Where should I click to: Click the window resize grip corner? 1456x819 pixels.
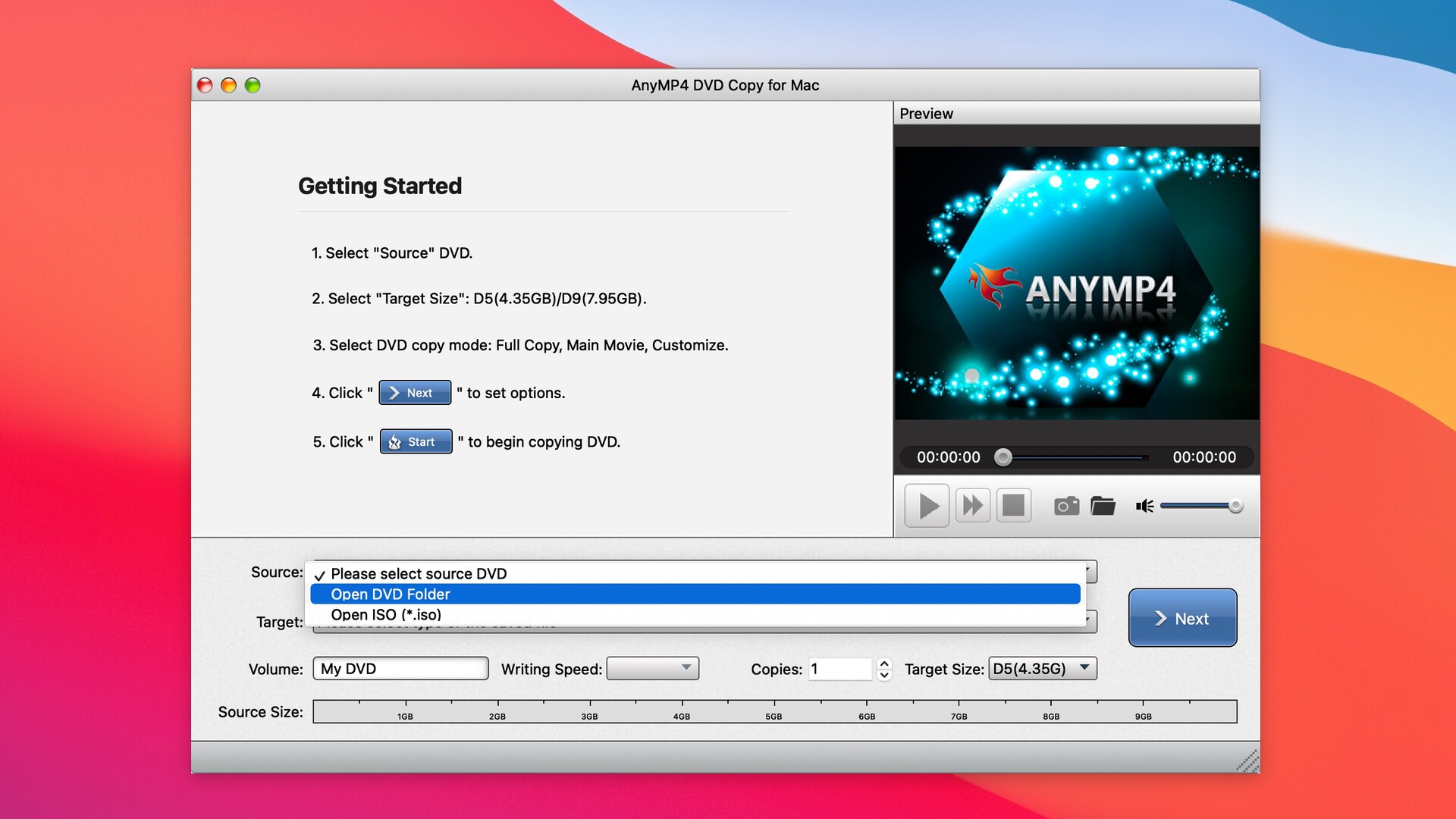[x=1248, y=761]
